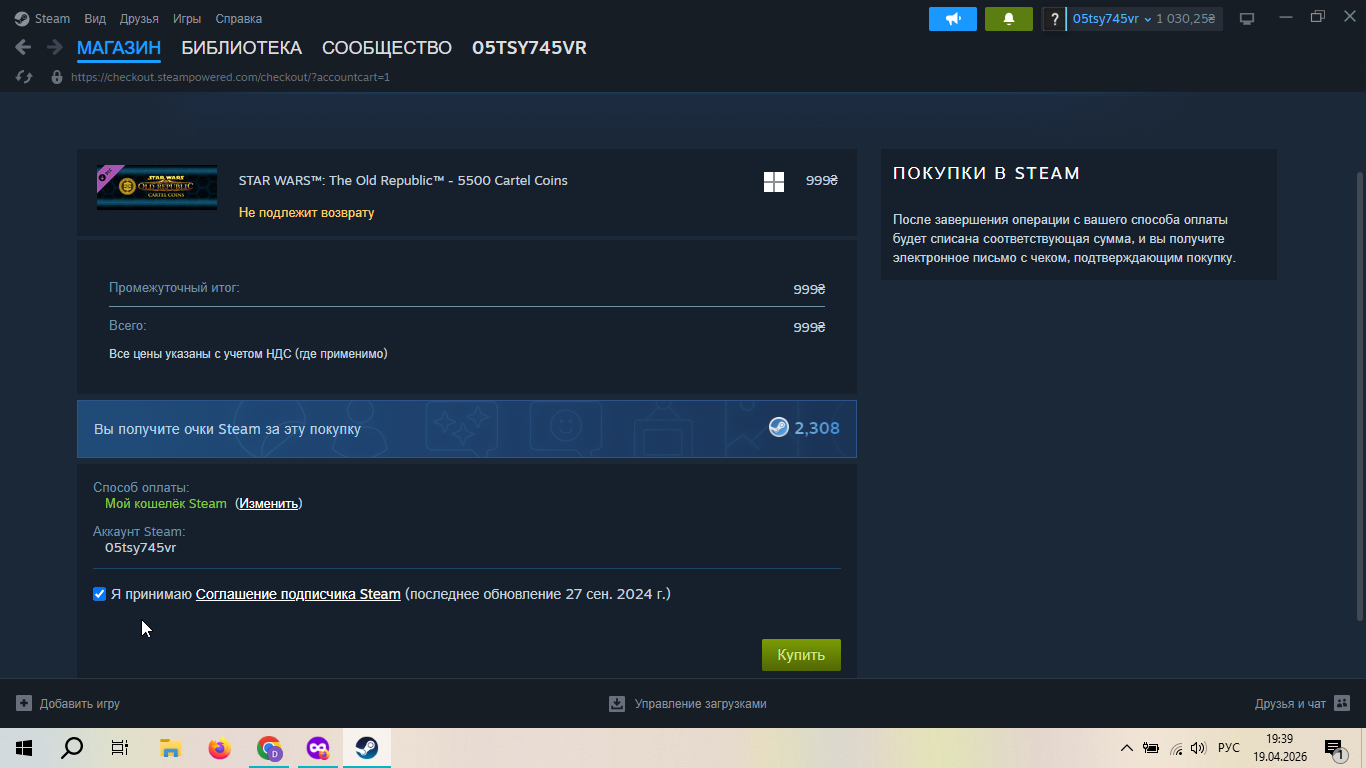Reload the page with refresh icon
The width and height of the screenshot is (1366, 768).
tap(24, 77)
